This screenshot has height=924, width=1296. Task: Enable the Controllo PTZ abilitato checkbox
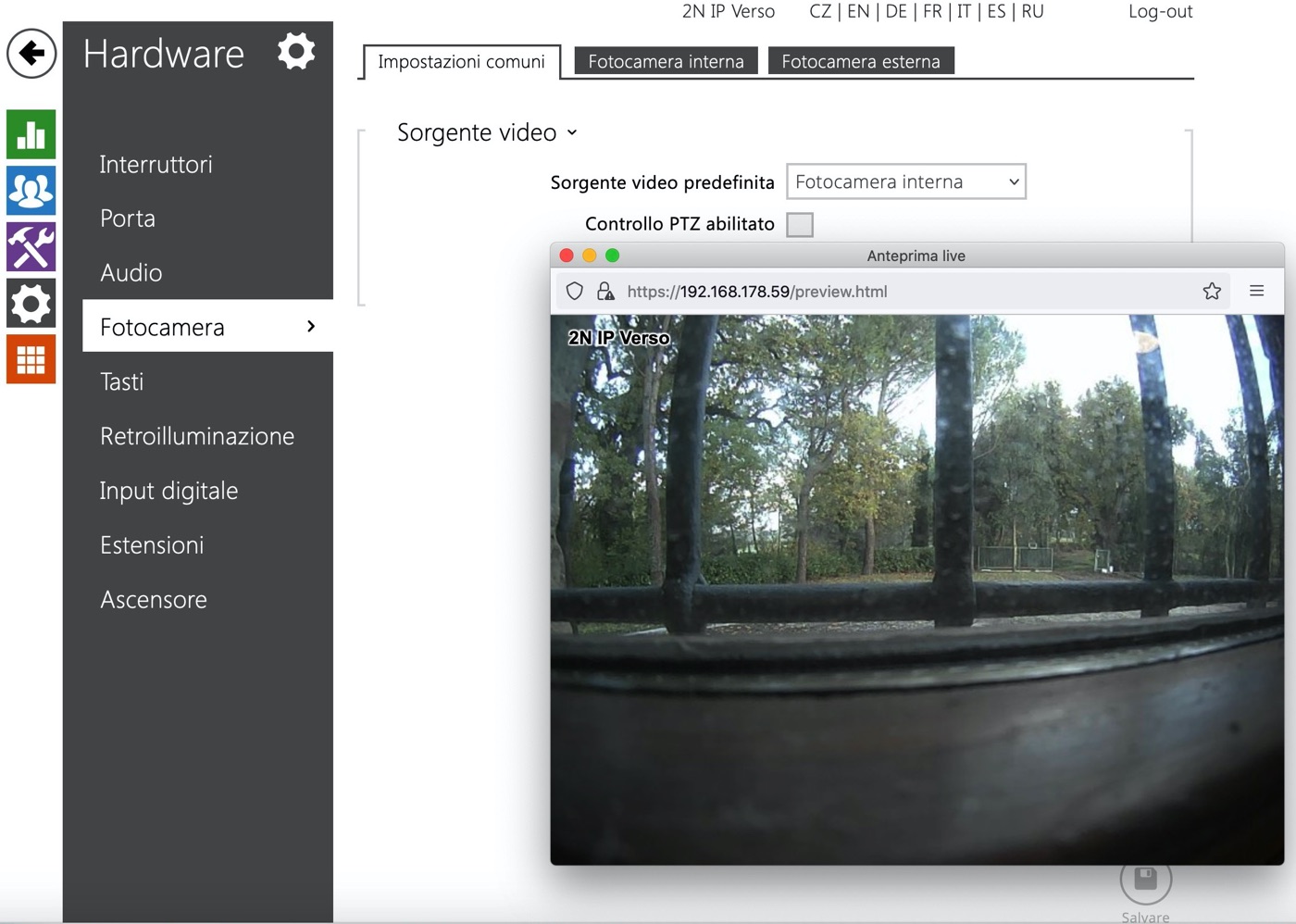point(800,224)
